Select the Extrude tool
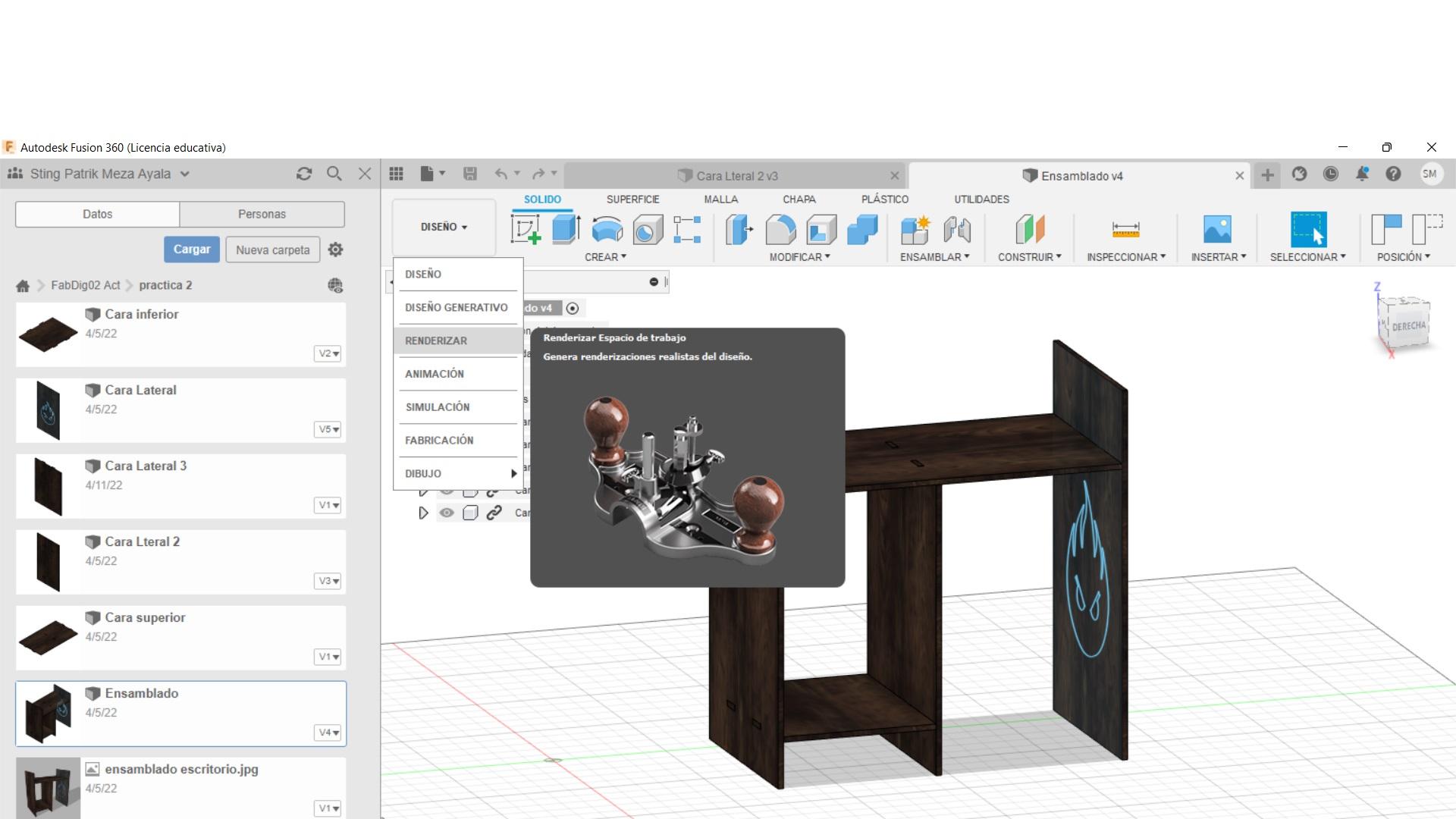Image resolution: width=1456 pixels, height=819 pixels. (566, 231)
